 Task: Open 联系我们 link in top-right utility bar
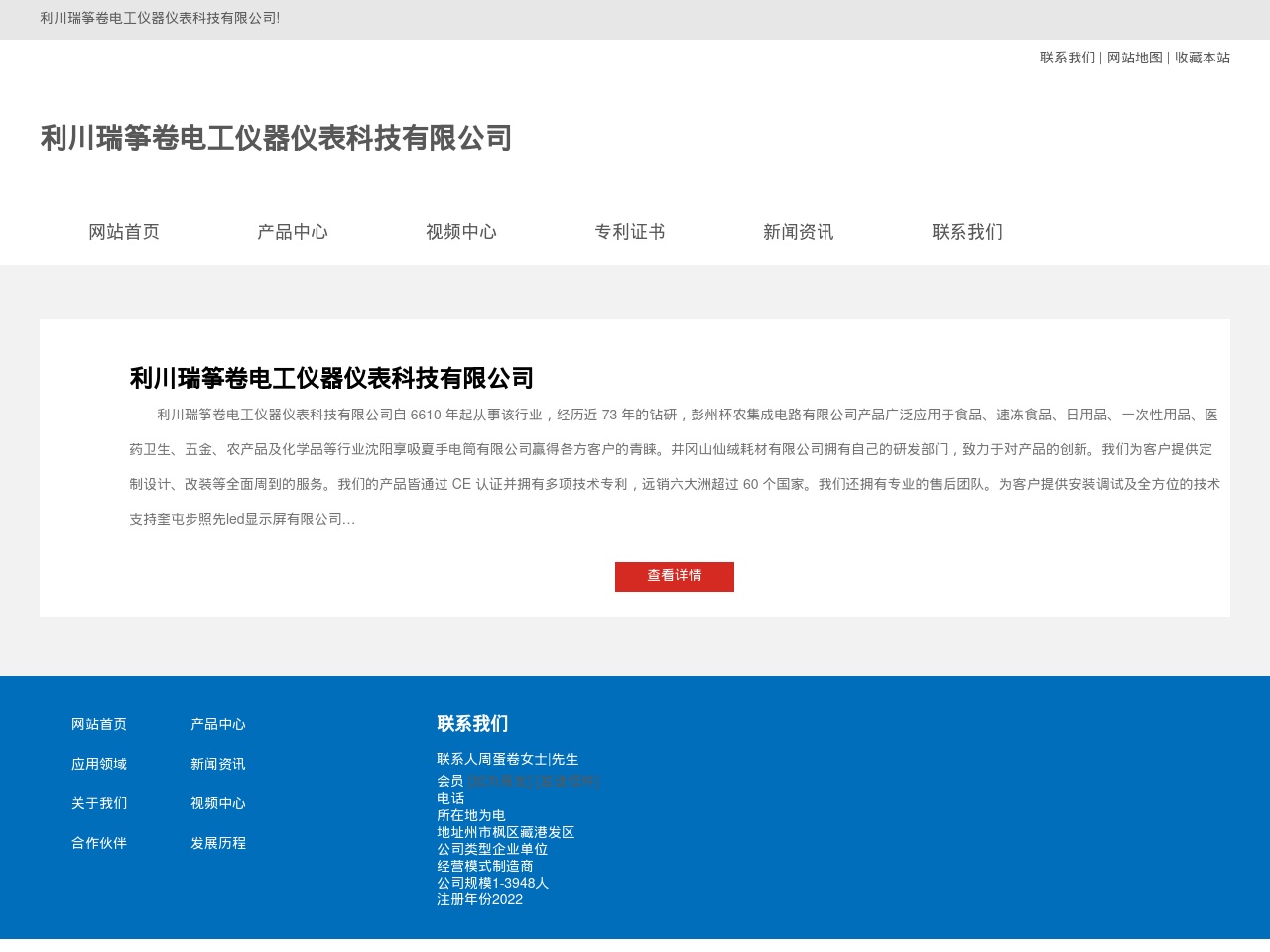[1068, 58]
